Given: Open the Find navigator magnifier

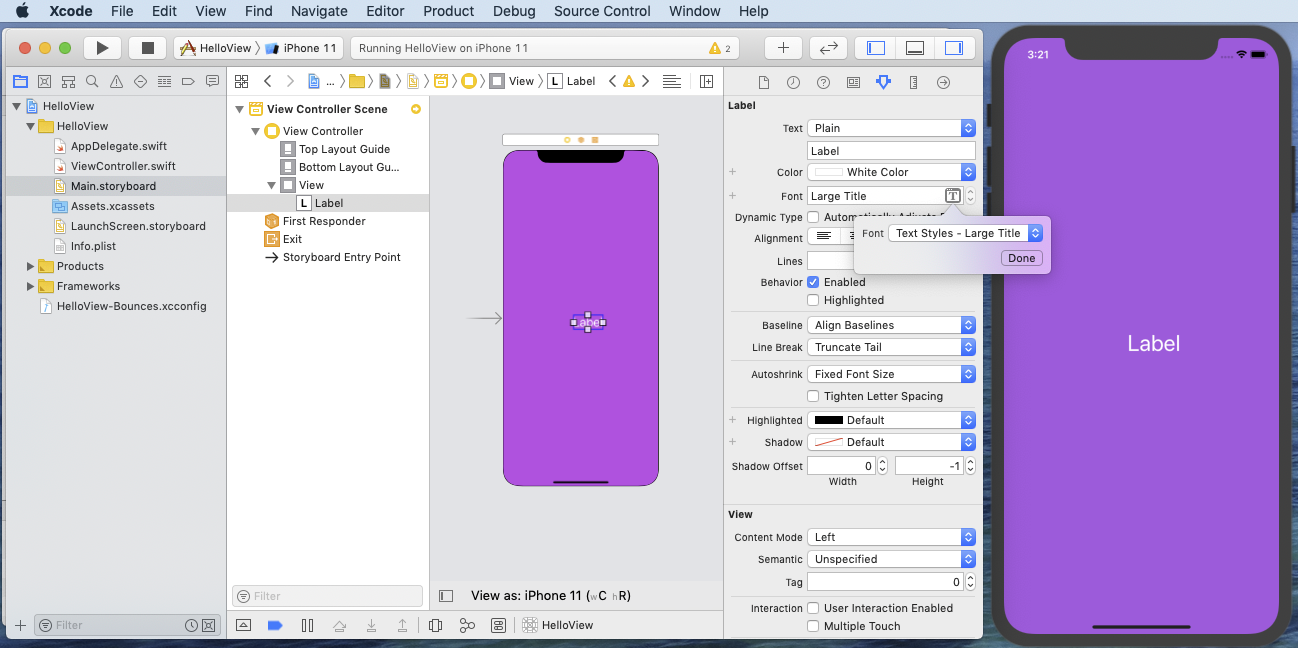Looking at the screenshot, I should [x=92, y=82].
